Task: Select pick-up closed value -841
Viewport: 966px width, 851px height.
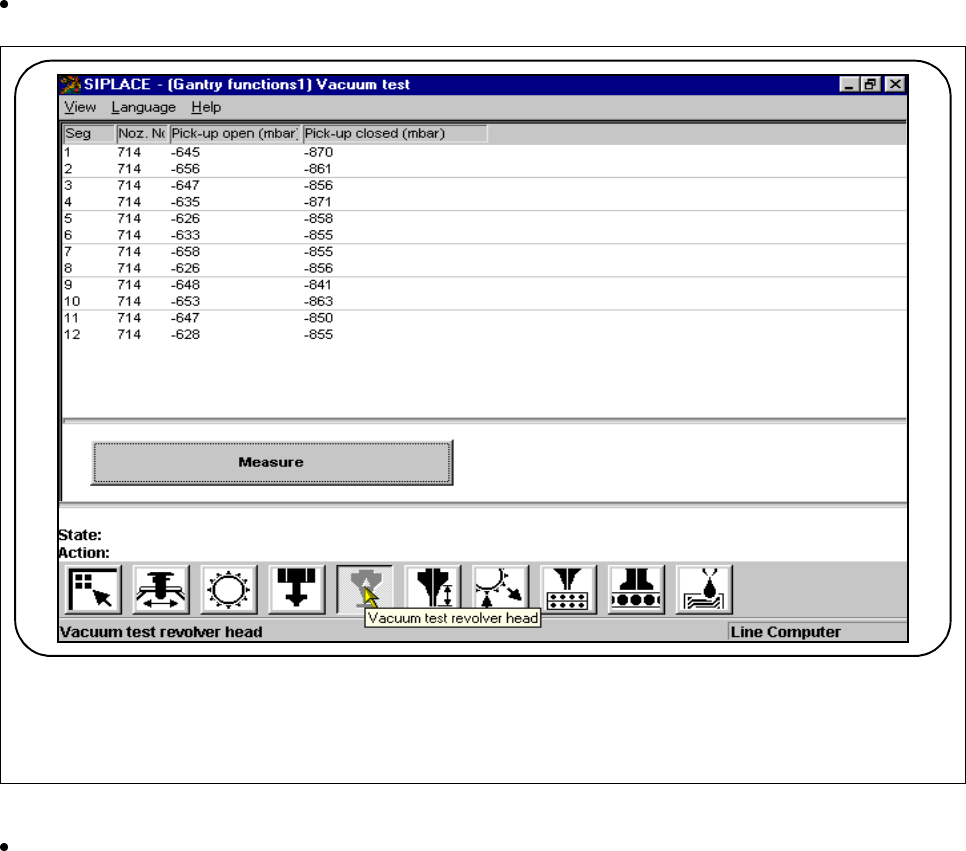Action: pos(318,285)
